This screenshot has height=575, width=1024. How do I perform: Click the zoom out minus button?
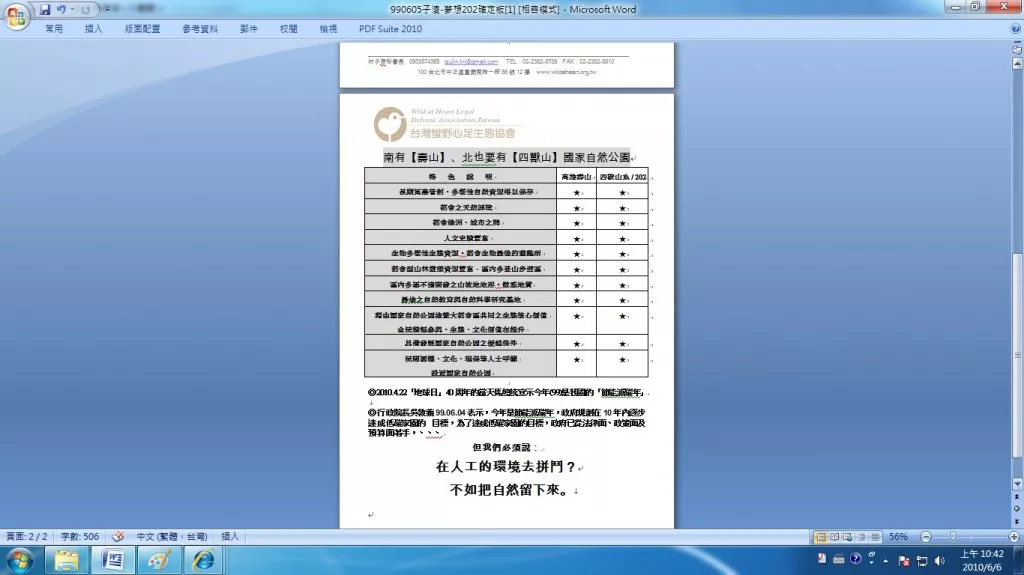pos(925,536)
